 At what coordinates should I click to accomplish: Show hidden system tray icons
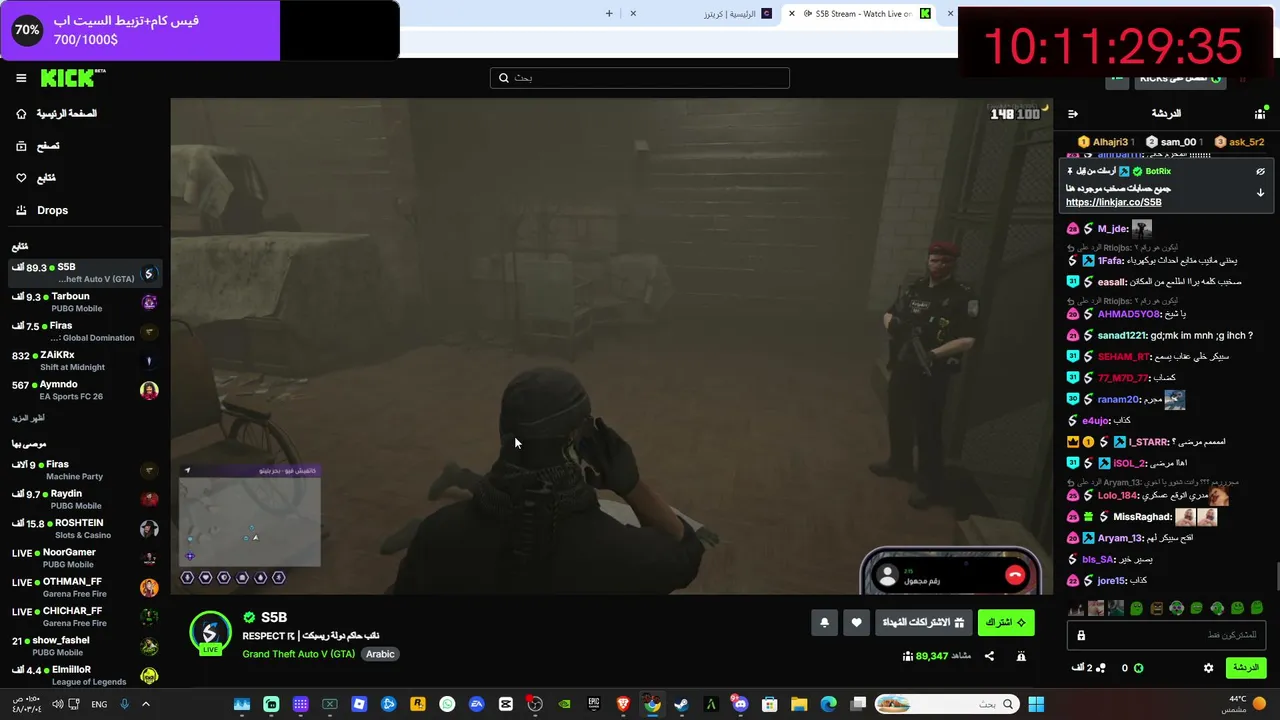click(x=145, y=704)
